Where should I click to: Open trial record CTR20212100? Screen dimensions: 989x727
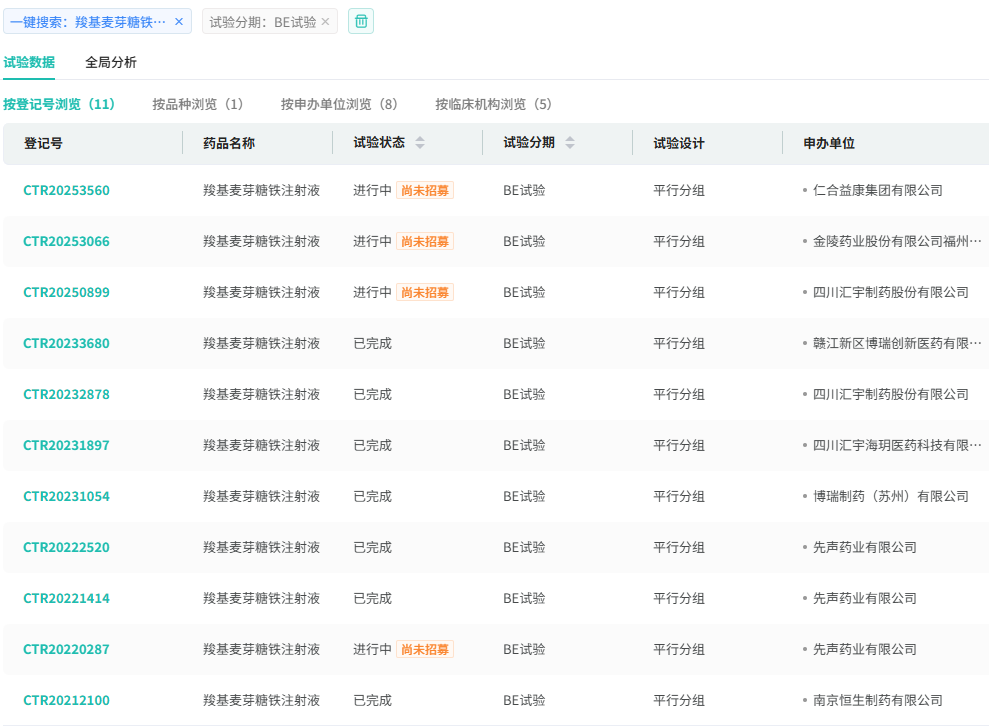pos(67,700)
